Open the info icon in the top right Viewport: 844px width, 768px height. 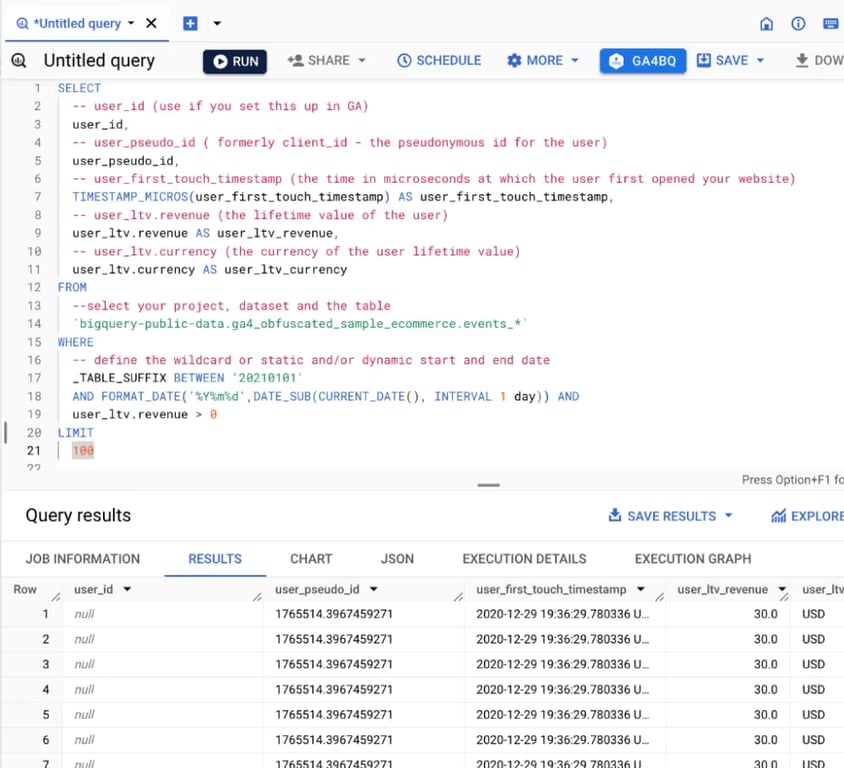[x=798, y=23]
